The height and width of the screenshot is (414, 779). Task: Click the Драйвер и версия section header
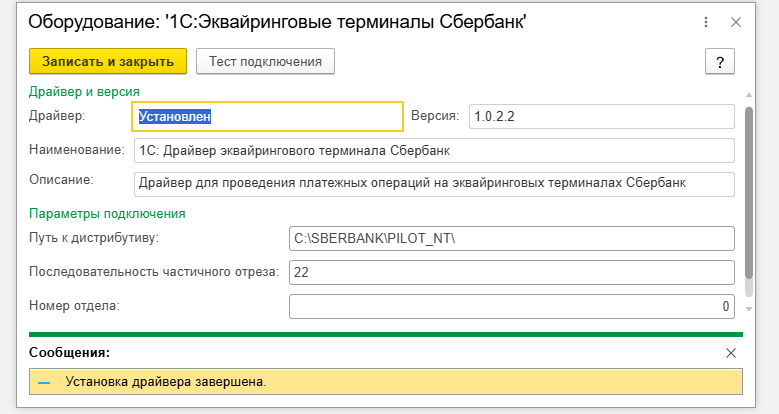[x=84, y=91]
